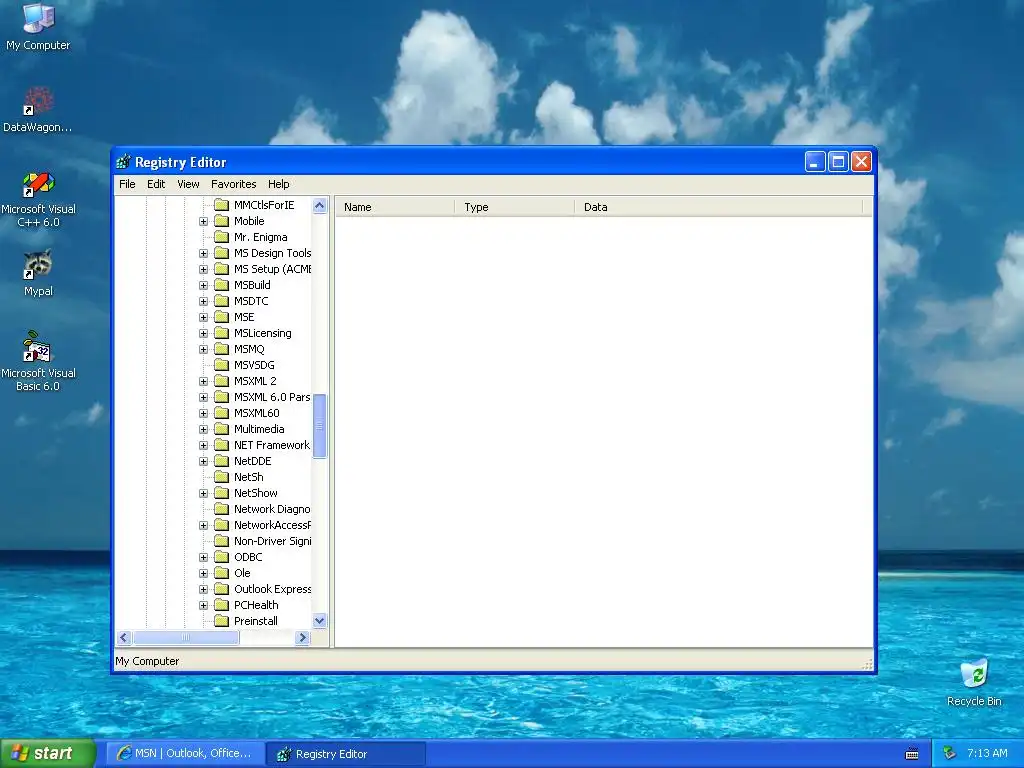
Task: Maximize the Registry Editor window
Action: (838, 161)
